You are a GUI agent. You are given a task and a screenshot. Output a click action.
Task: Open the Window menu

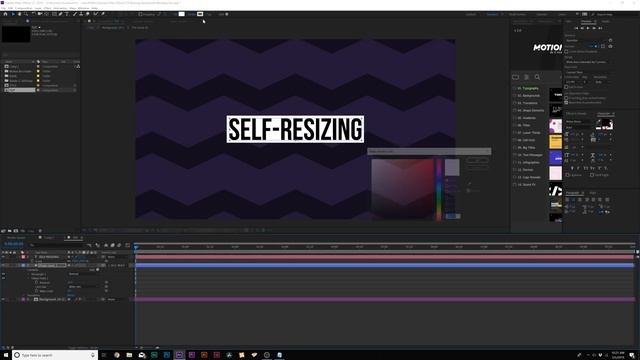point(83,8)
